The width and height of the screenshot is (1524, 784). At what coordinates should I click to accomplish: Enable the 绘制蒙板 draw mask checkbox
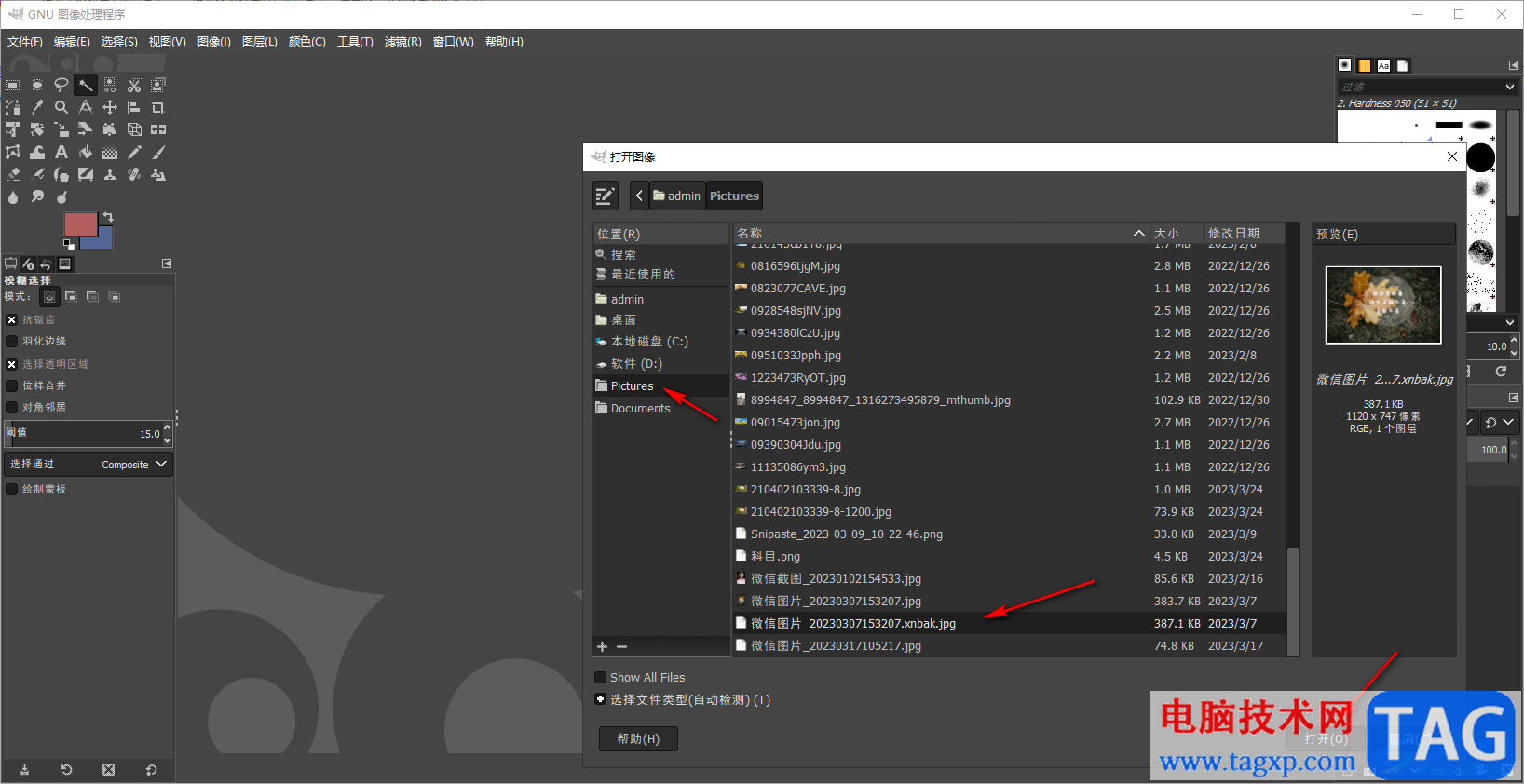click(x=12, y=489)
